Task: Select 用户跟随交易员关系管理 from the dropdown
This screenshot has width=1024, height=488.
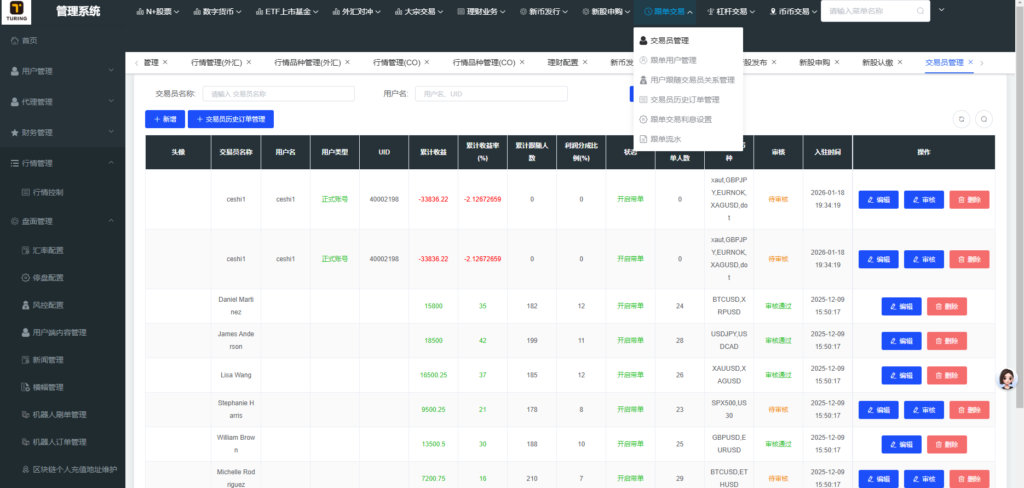Action: click(688, 80)
